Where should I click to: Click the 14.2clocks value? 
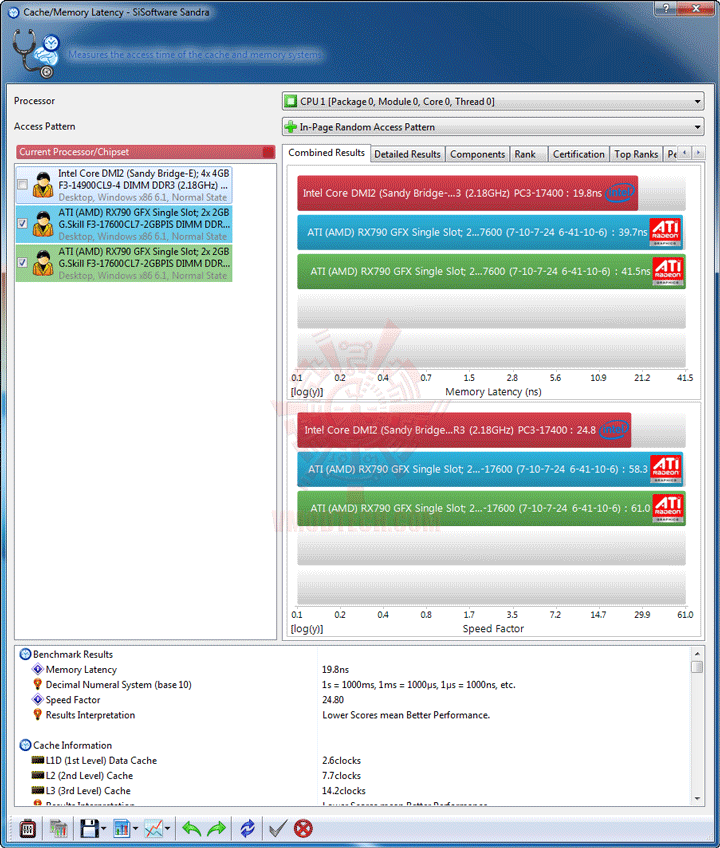tap(344, 791)
